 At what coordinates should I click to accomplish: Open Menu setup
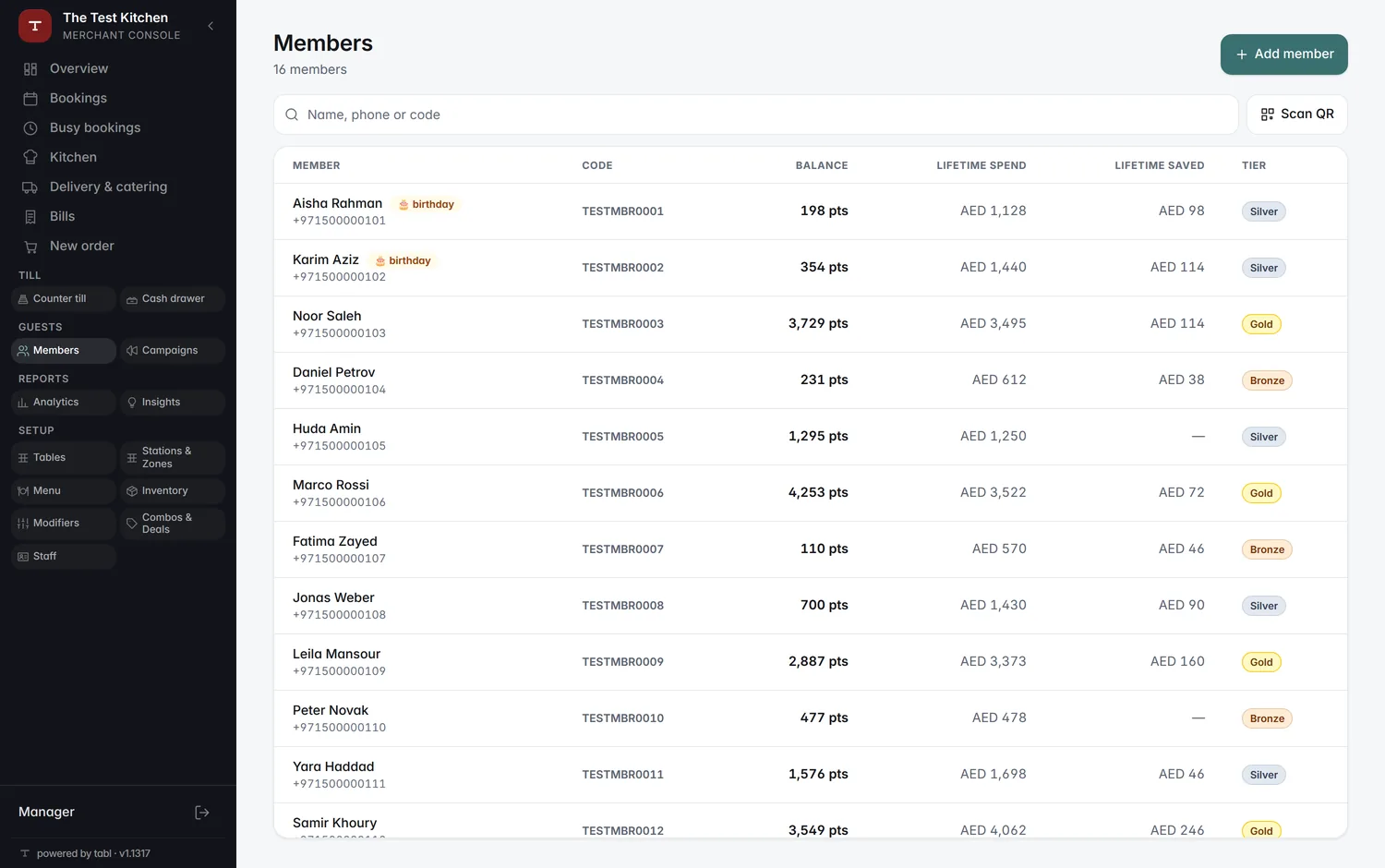click(x=64, y=491)
